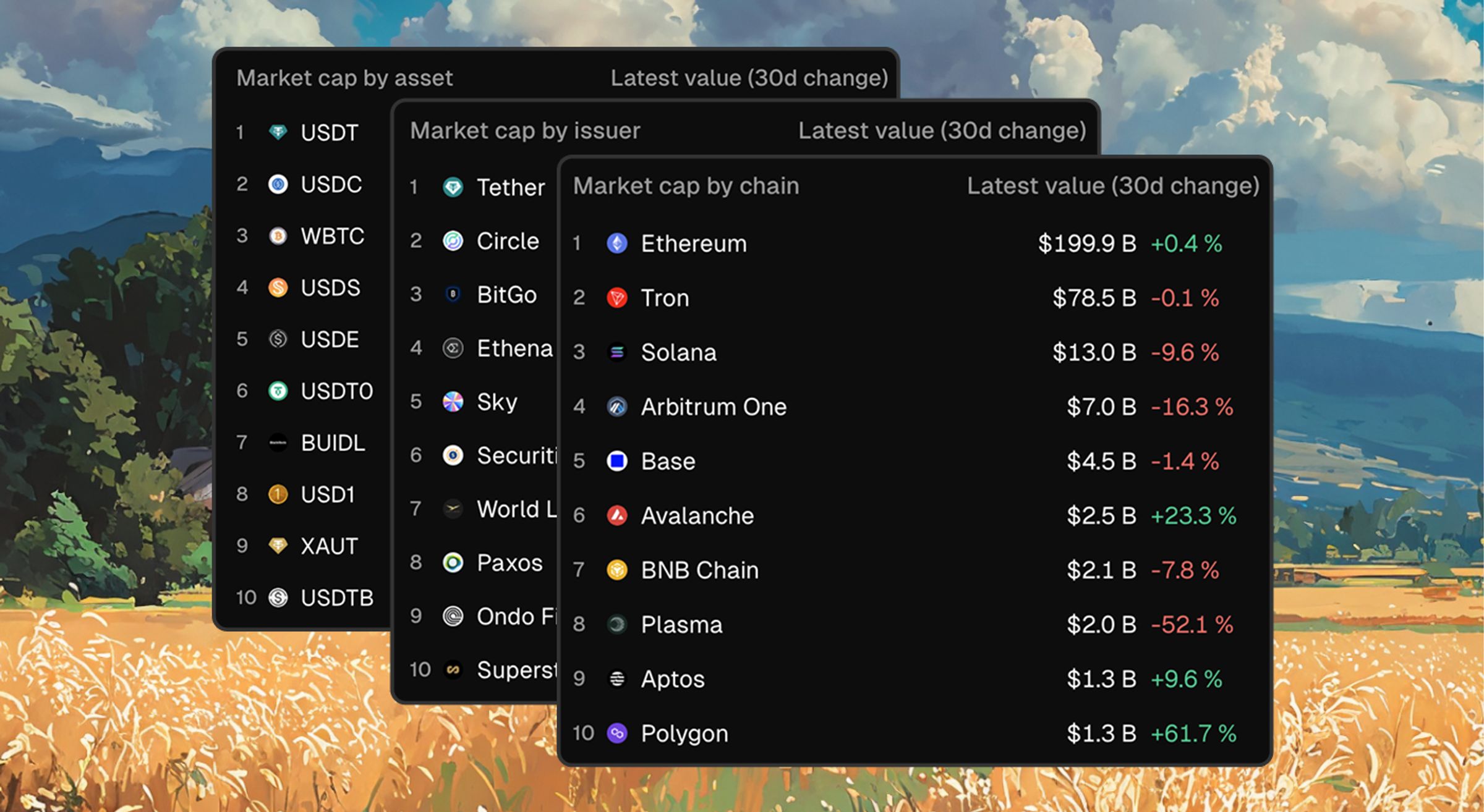1484x812 pixels.
Task: Click Ethereum's $199.9 B value
Action: [x=1086, y=243]
